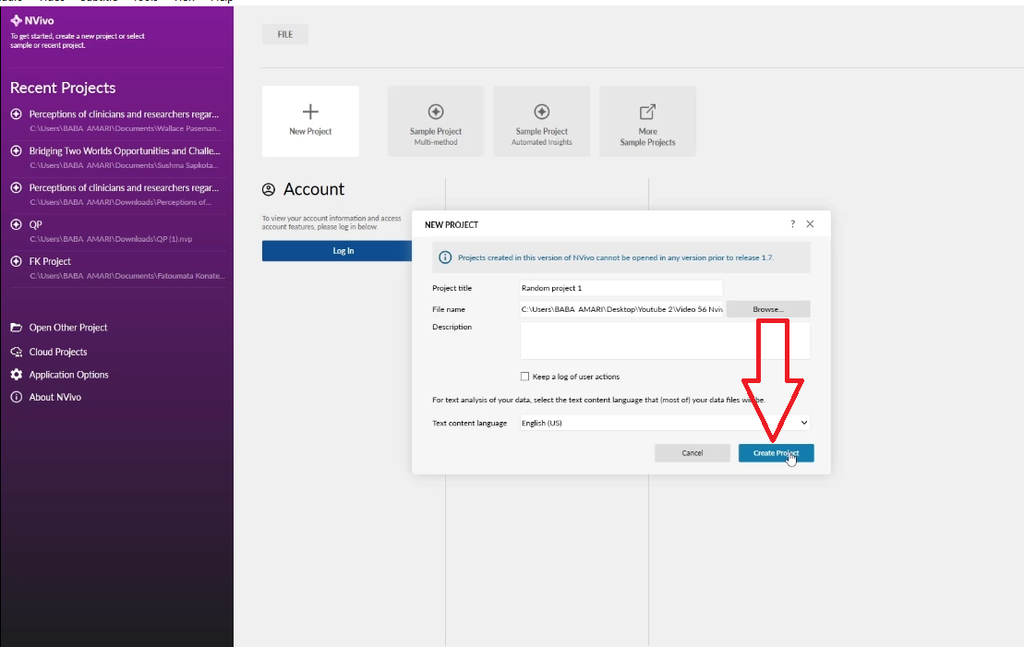Open the QP recent project
The height and width of the screenshot is (647, 1024).
coord(117,230)
